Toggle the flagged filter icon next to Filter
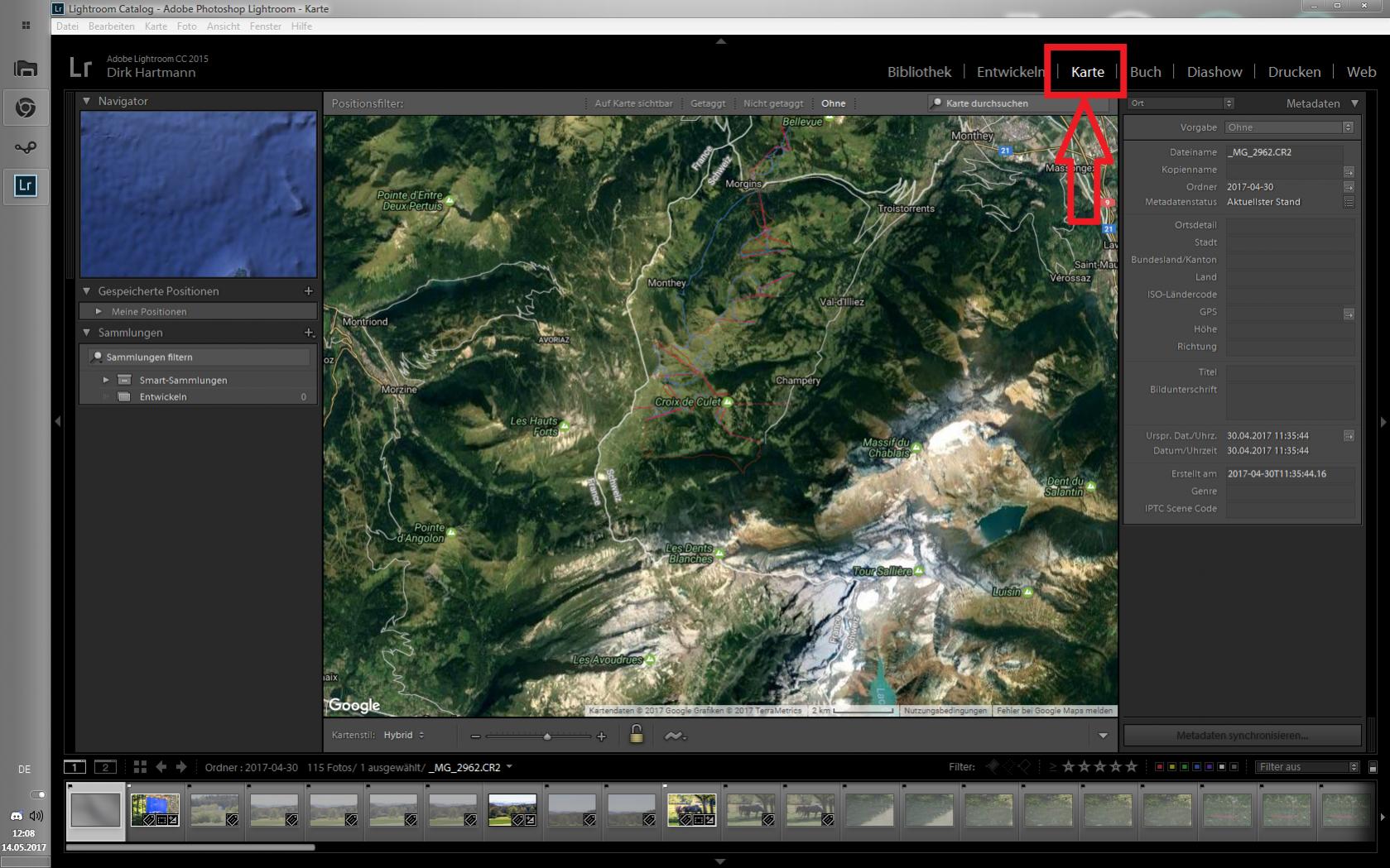 993,767
